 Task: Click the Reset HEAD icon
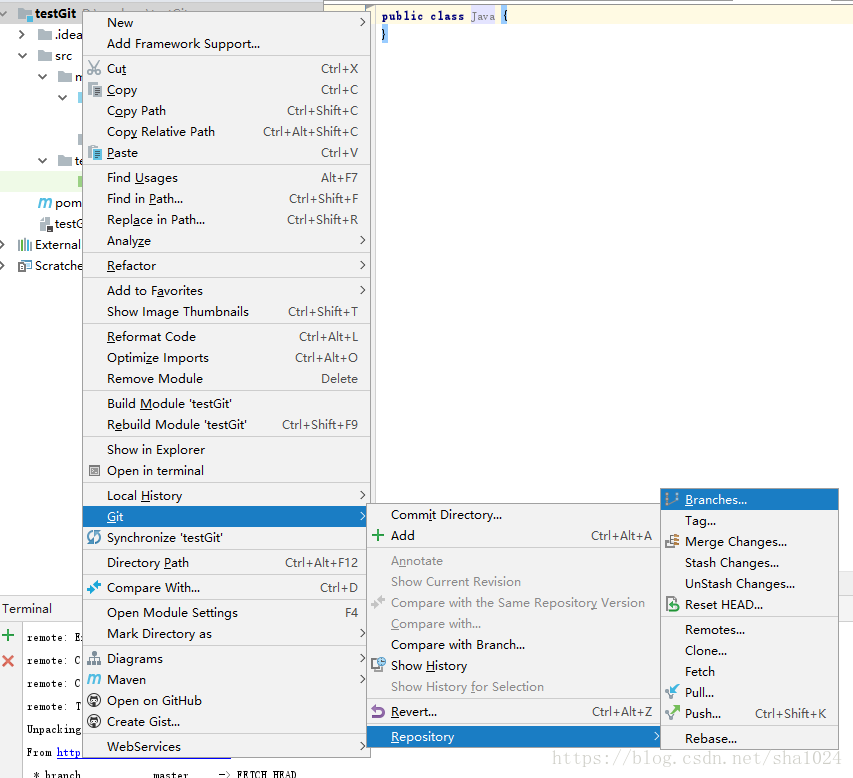pyautogui.click(x=672, y=604)
